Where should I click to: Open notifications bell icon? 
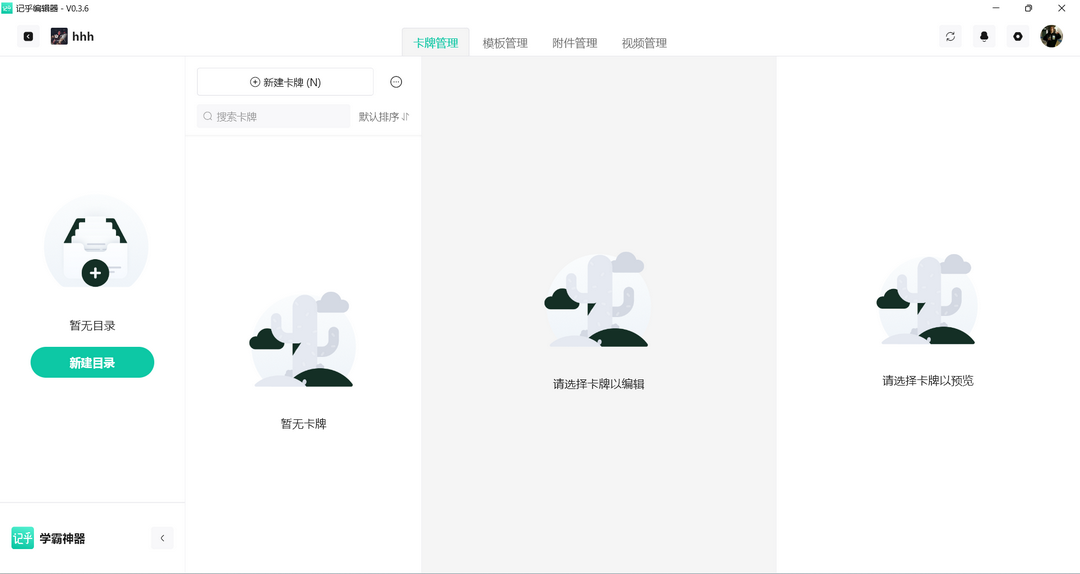(984, 37)
